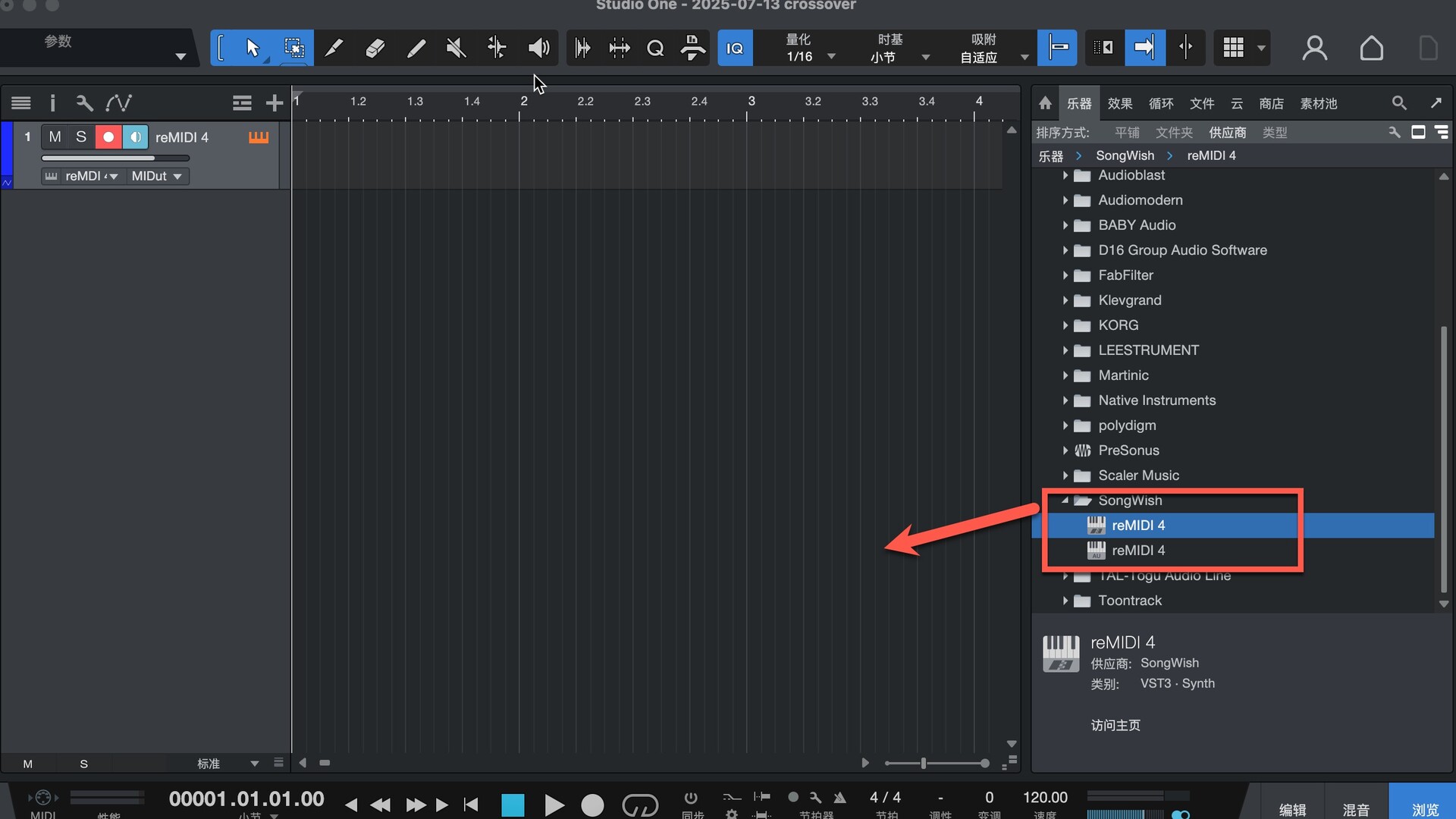The image size is (1456, 819).
Task: Open the track list icon
Action: click(x=21, y=102)
